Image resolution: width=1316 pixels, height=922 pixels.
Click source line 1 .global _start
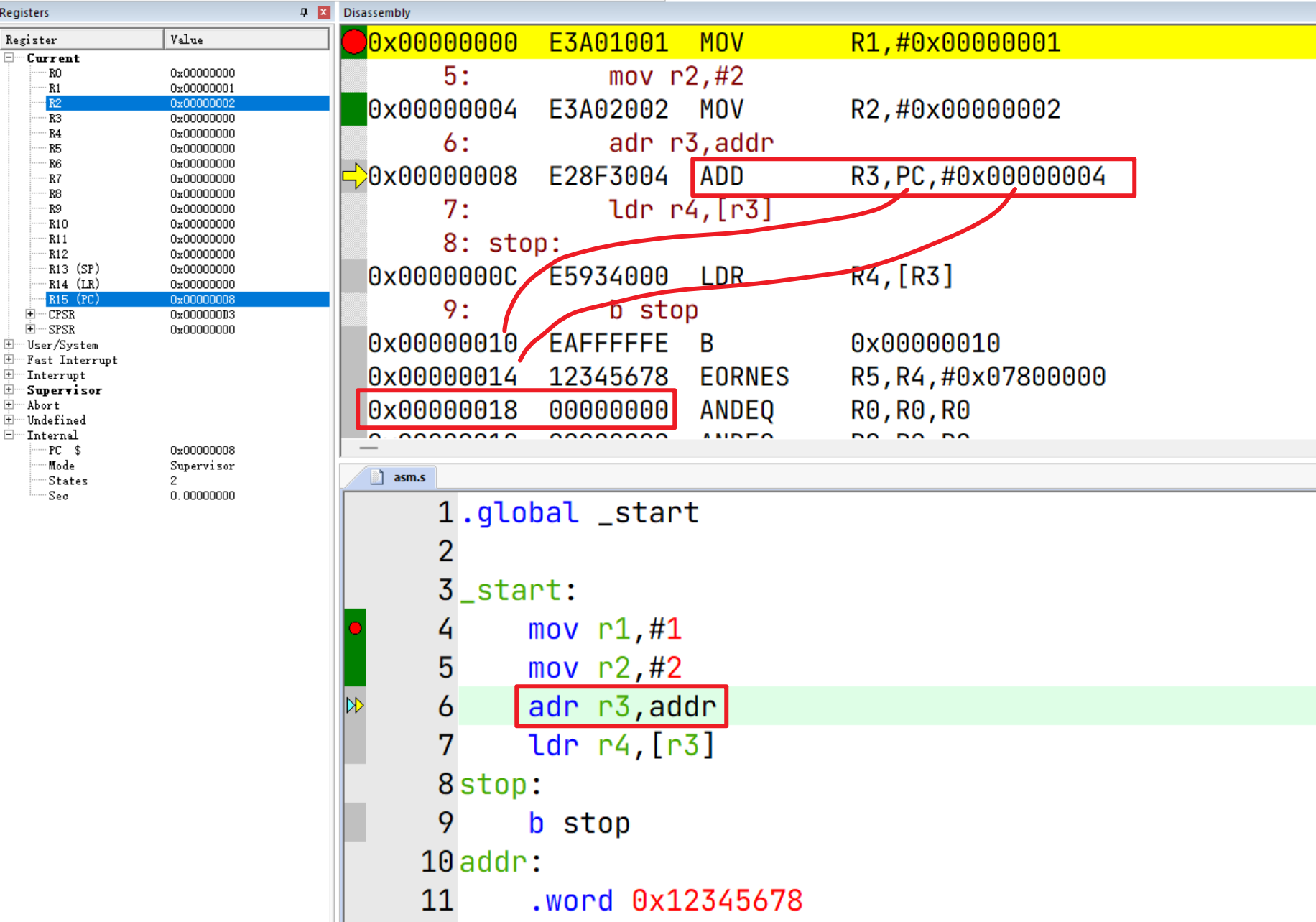(580, 512)
